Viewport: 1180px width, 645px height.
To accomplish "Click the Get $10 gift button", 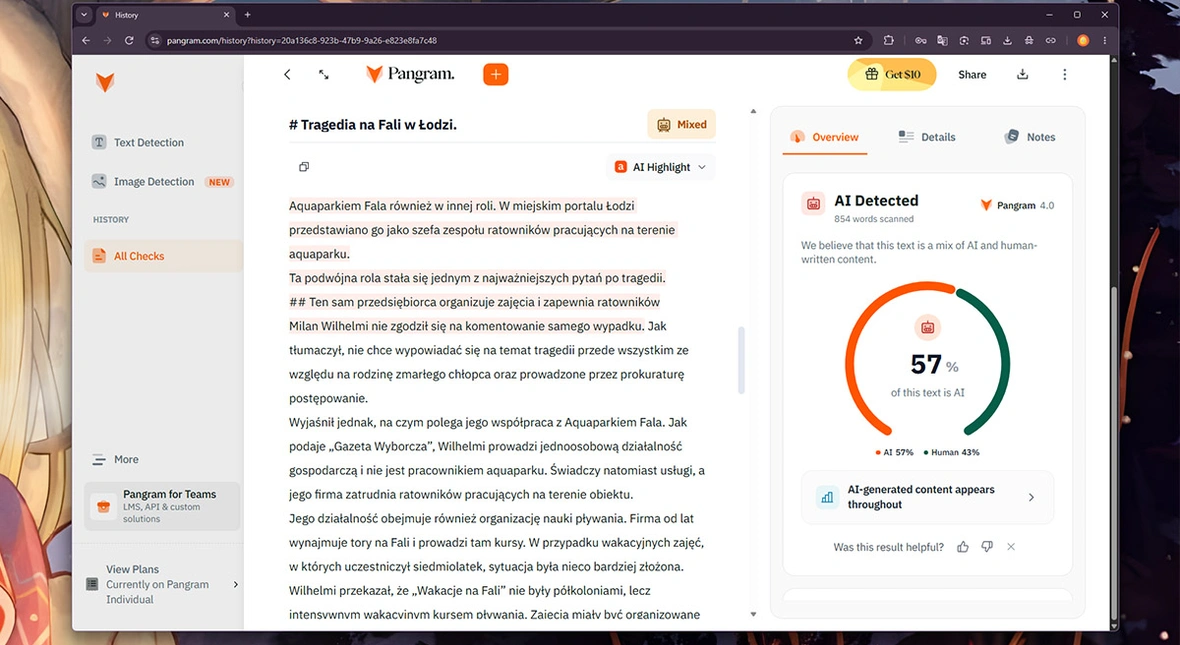I will click(892, 75).
